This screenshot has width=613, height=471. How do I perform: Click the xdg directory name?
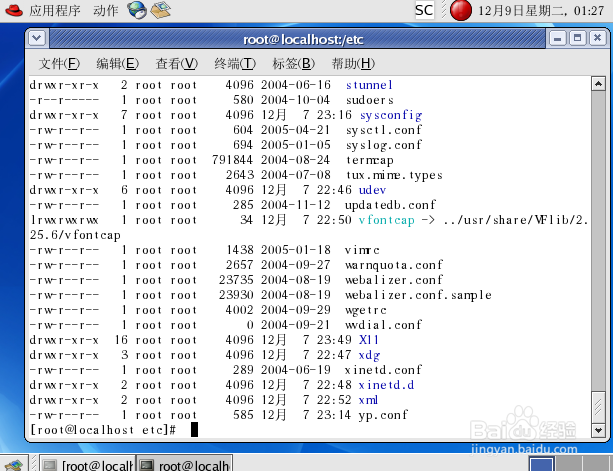(369, 356)
